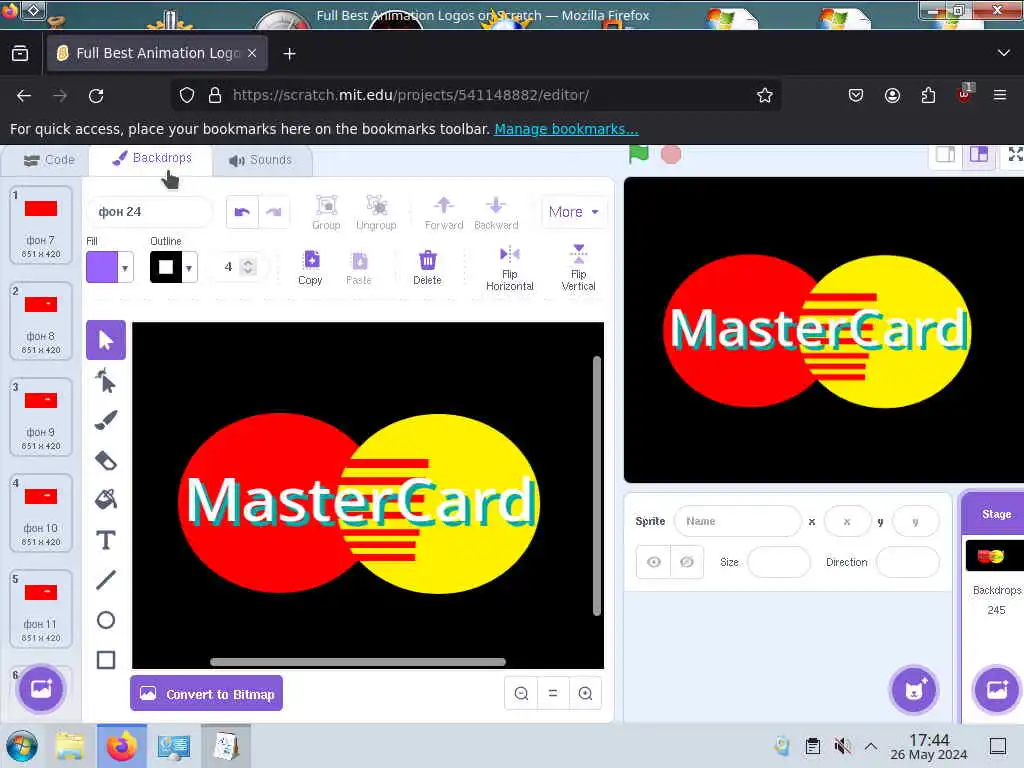The image size is (1024, 768).
Task: Select the Reshape tool
Action: [x=106, y=381]
